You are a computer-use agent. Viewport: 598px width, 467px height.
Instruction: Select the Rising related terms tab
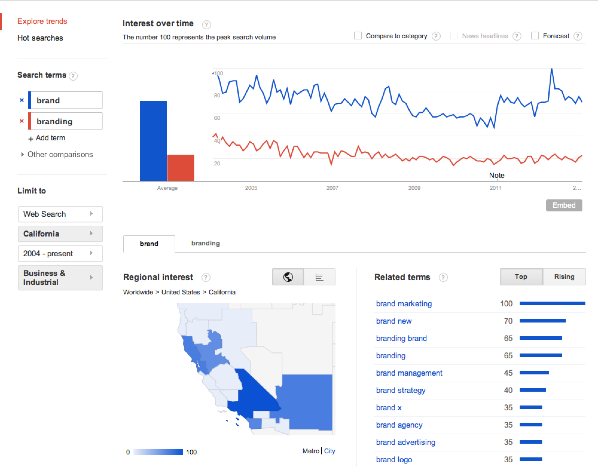click(564, 277)
